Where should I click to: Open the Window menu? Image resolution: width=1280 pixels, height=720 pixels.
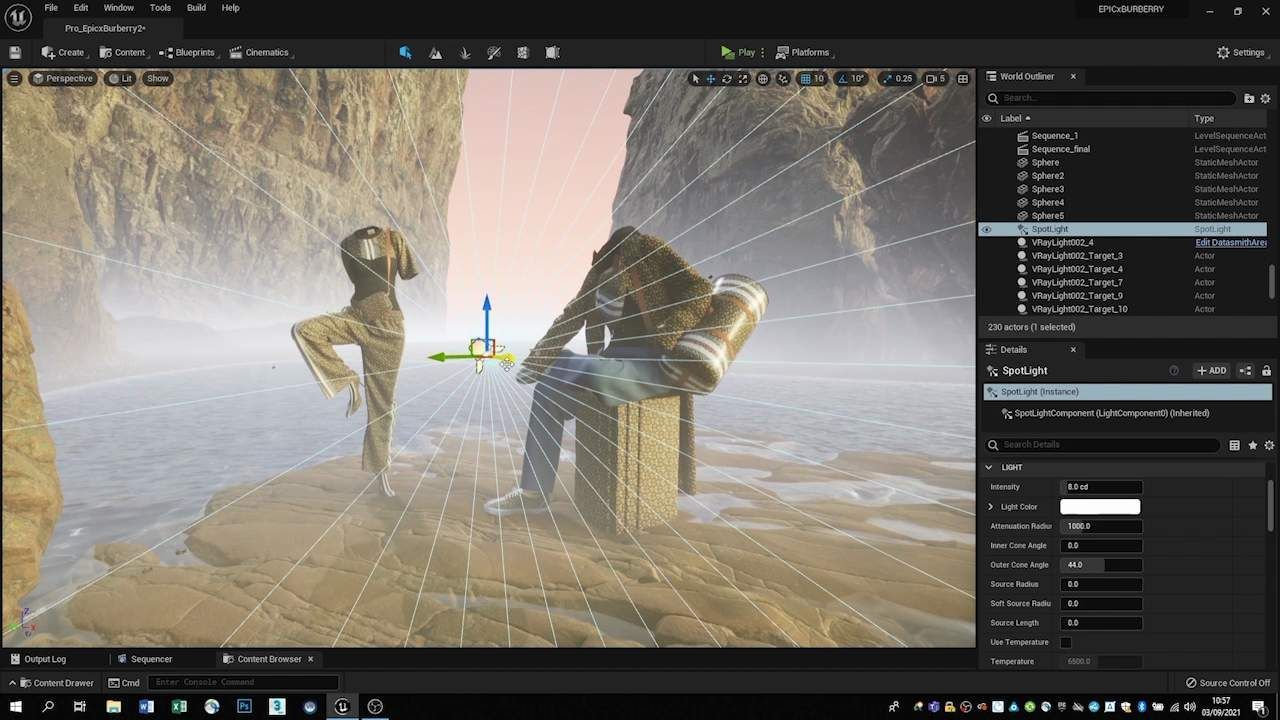pyautogui.click(x=118, y=8)
